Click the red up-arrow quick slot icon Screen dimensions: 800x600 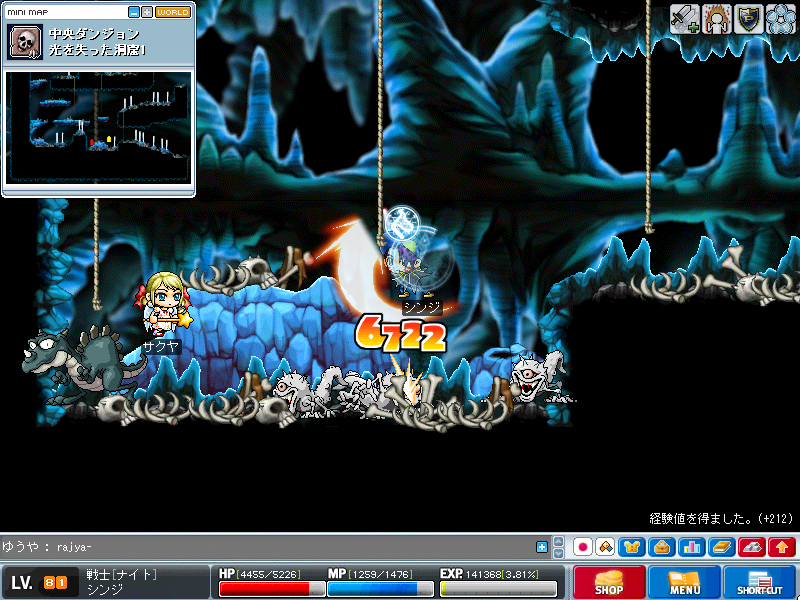(782, 547)
